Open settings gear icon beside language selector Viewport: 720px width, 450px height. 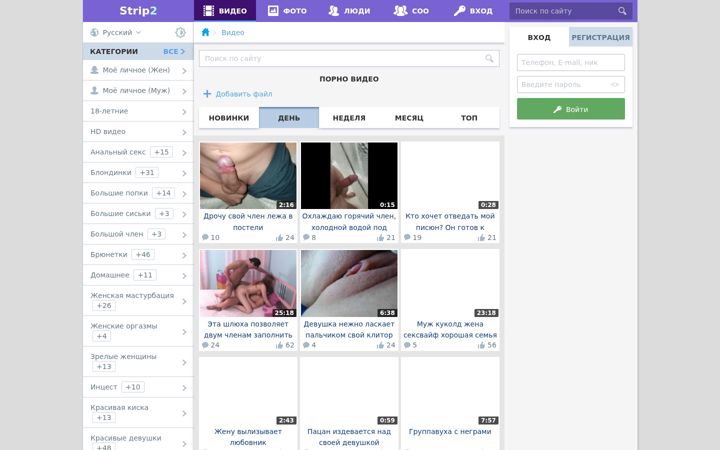(180, 32)
